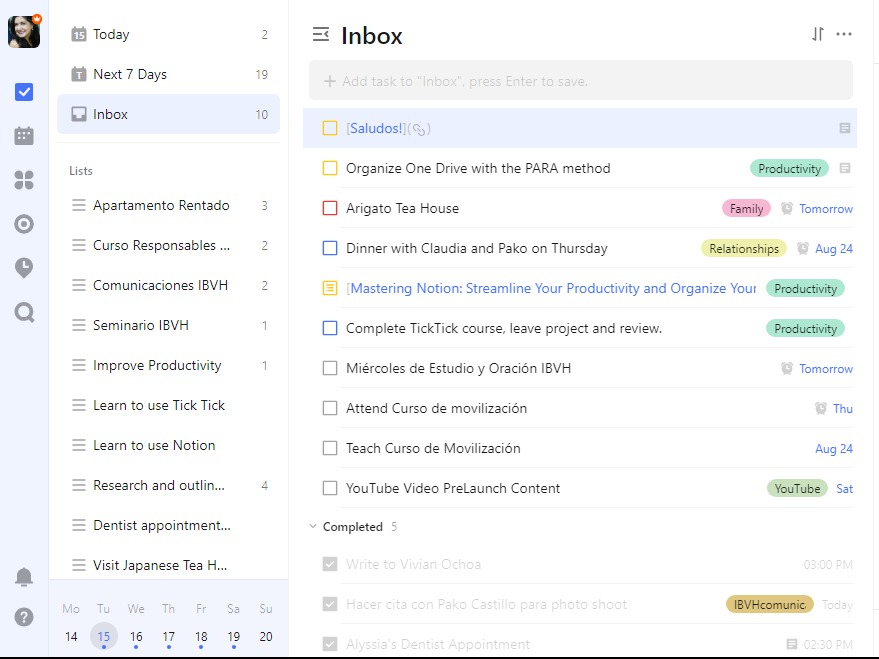Click the Family tag on Arigato Tea House
This screenshot has height=659, width=879.
(x=746, y=208)
